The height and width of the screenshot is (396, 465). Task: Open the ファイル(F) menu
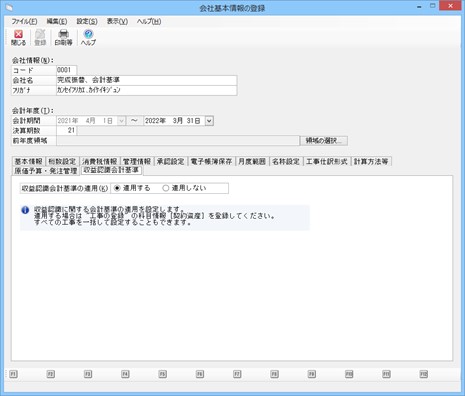pyautogui.click(x=24, y=22)
